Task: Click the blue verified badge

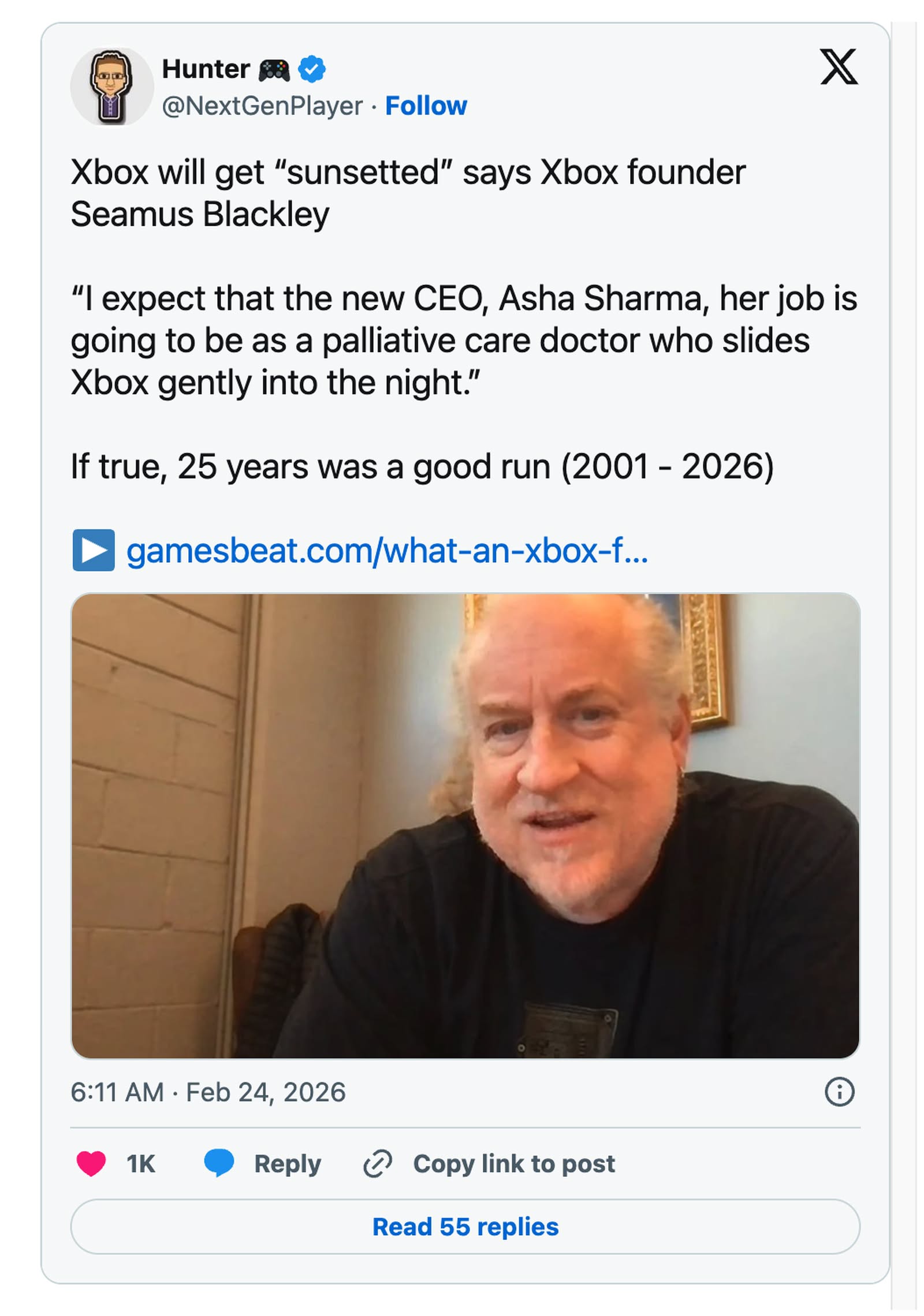Action: pos(311,69)
